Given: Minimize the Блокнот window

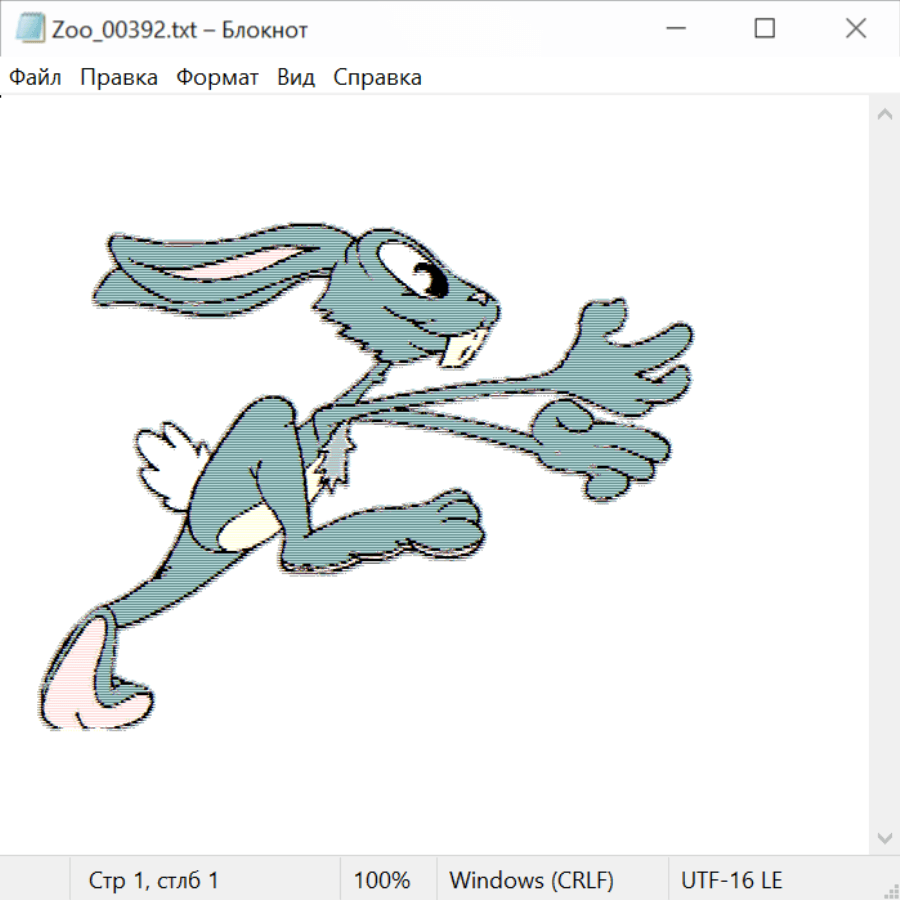Looking at the screenshot, I should pyautogui.click(x=674, y=29).
